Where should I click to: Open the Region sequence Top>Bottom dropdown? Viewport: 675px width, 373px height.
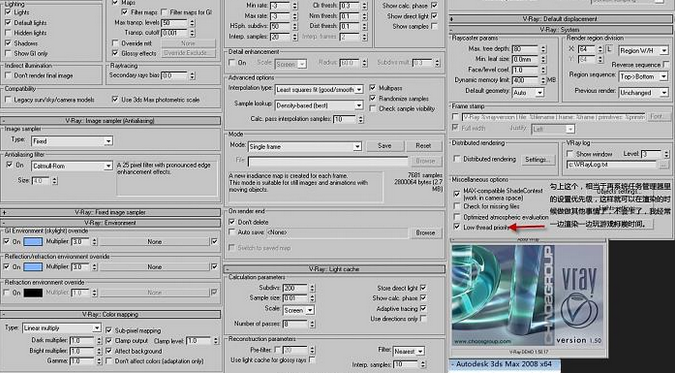point(643,76)
